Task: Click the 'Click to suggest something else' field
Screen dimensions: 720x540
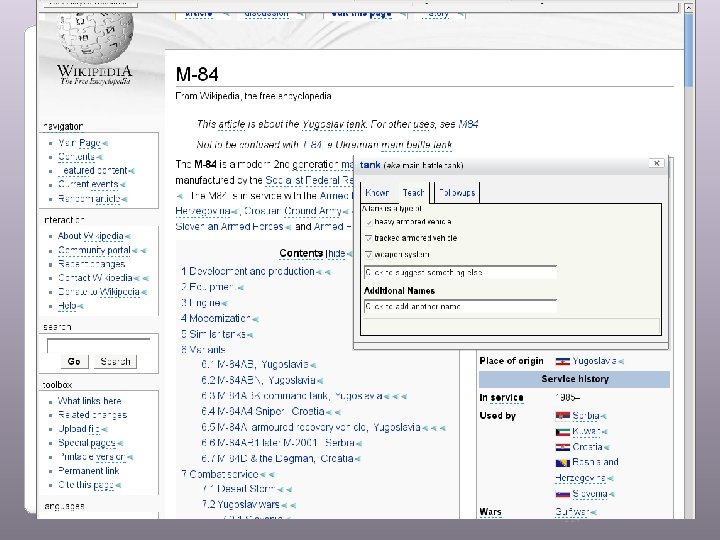Action: (x=460, y=273)
